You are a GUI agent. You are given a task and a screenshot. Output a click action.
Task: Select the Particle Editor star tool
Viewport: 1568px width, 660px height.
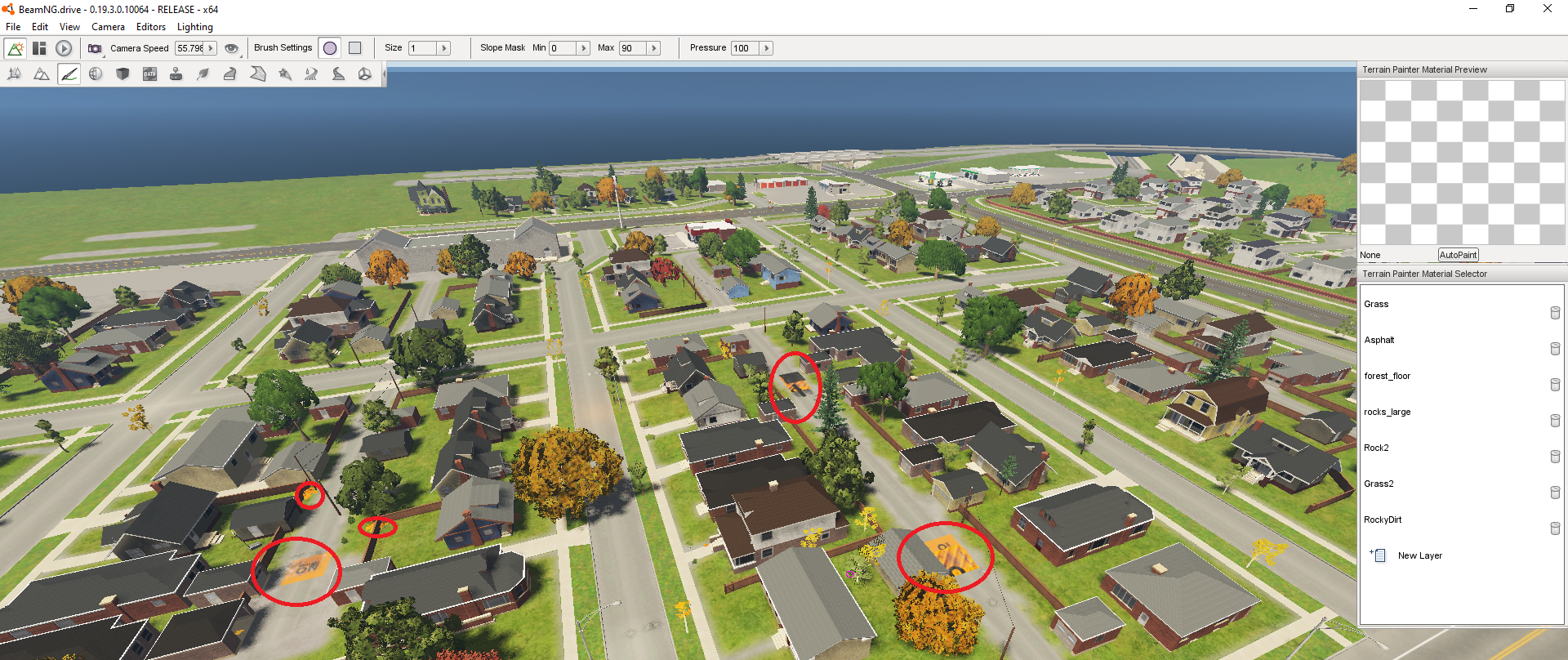284,74
